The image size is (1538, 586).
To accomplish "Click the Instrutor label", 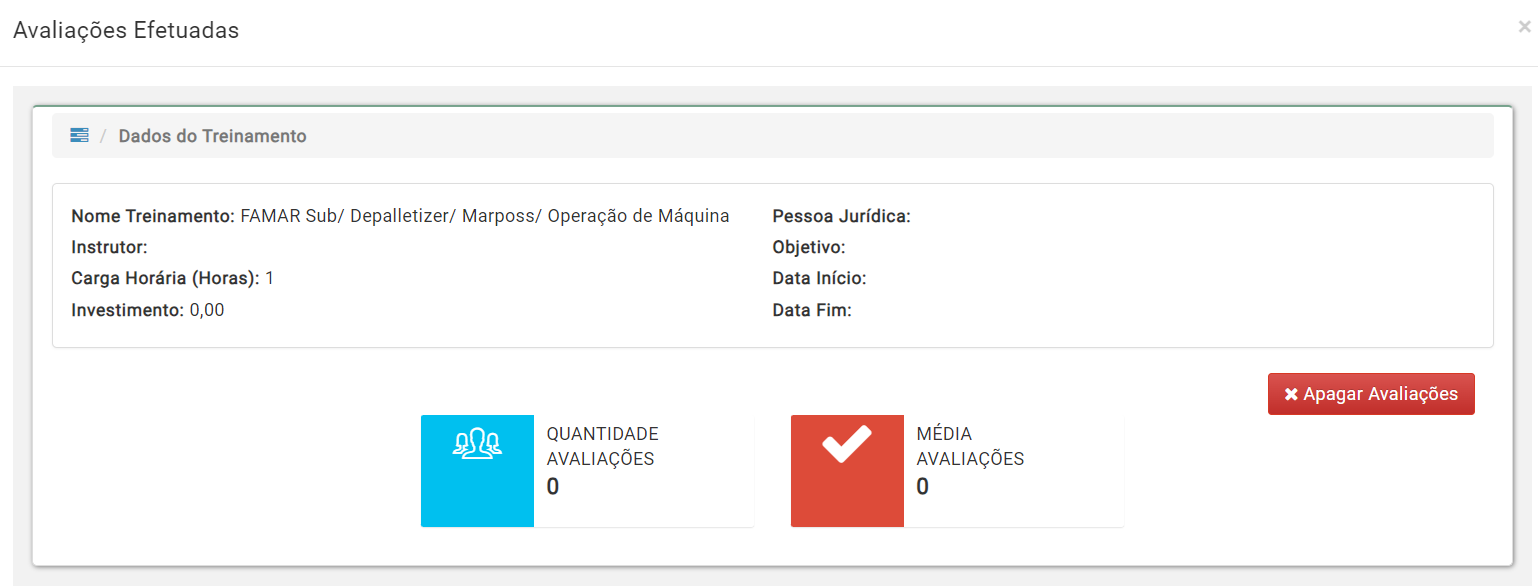I will click(109, 247).
